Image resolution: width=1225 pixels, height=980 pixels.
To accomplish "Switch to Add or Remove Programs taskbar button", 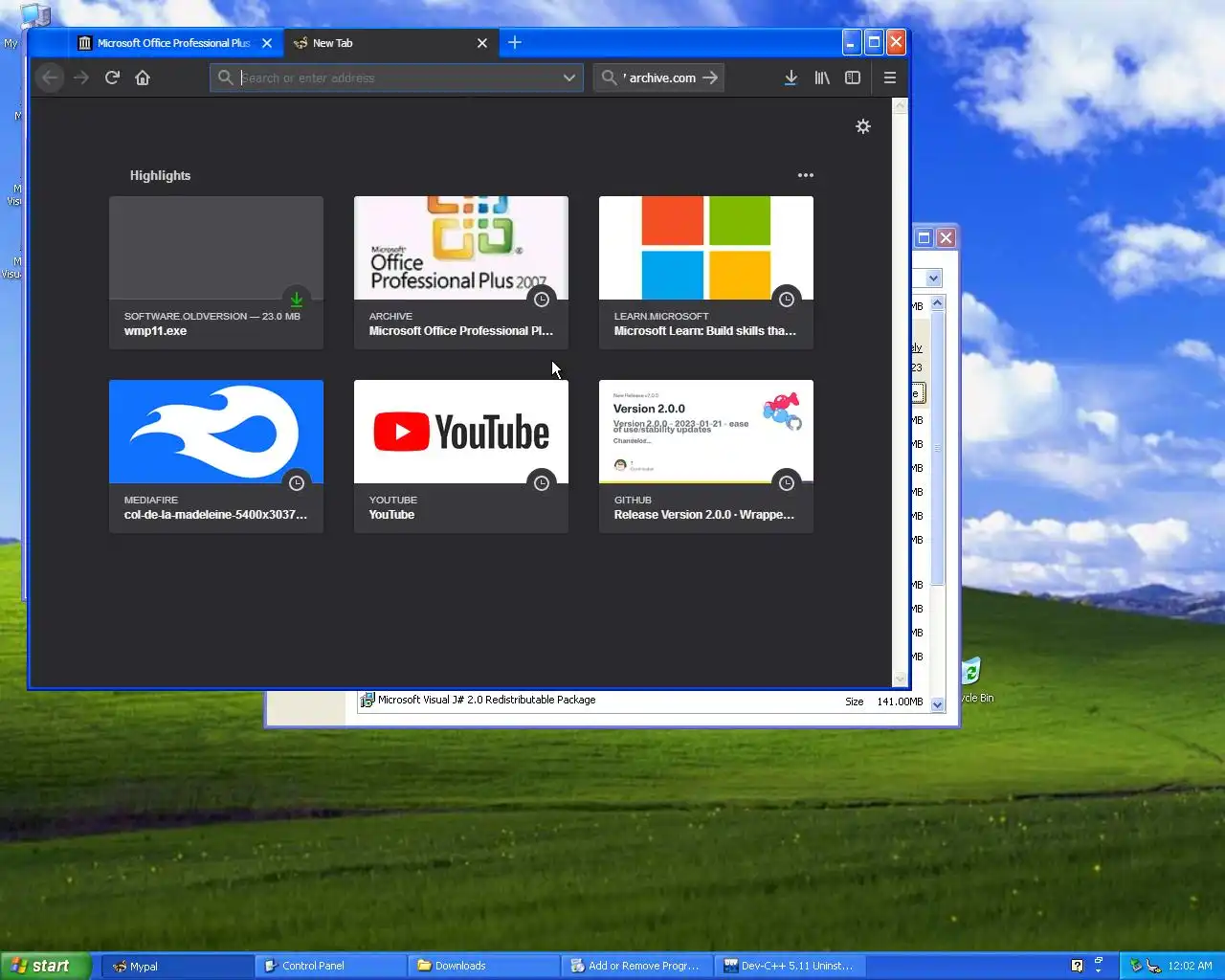I will point(636,966).
